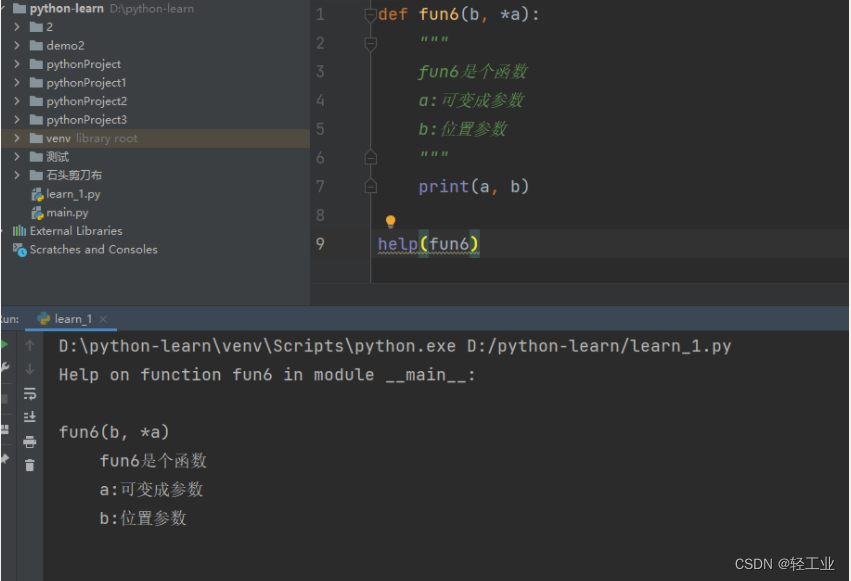
Task: Expand the pythonProject folder arrow
Action: [x=17, y=64]
